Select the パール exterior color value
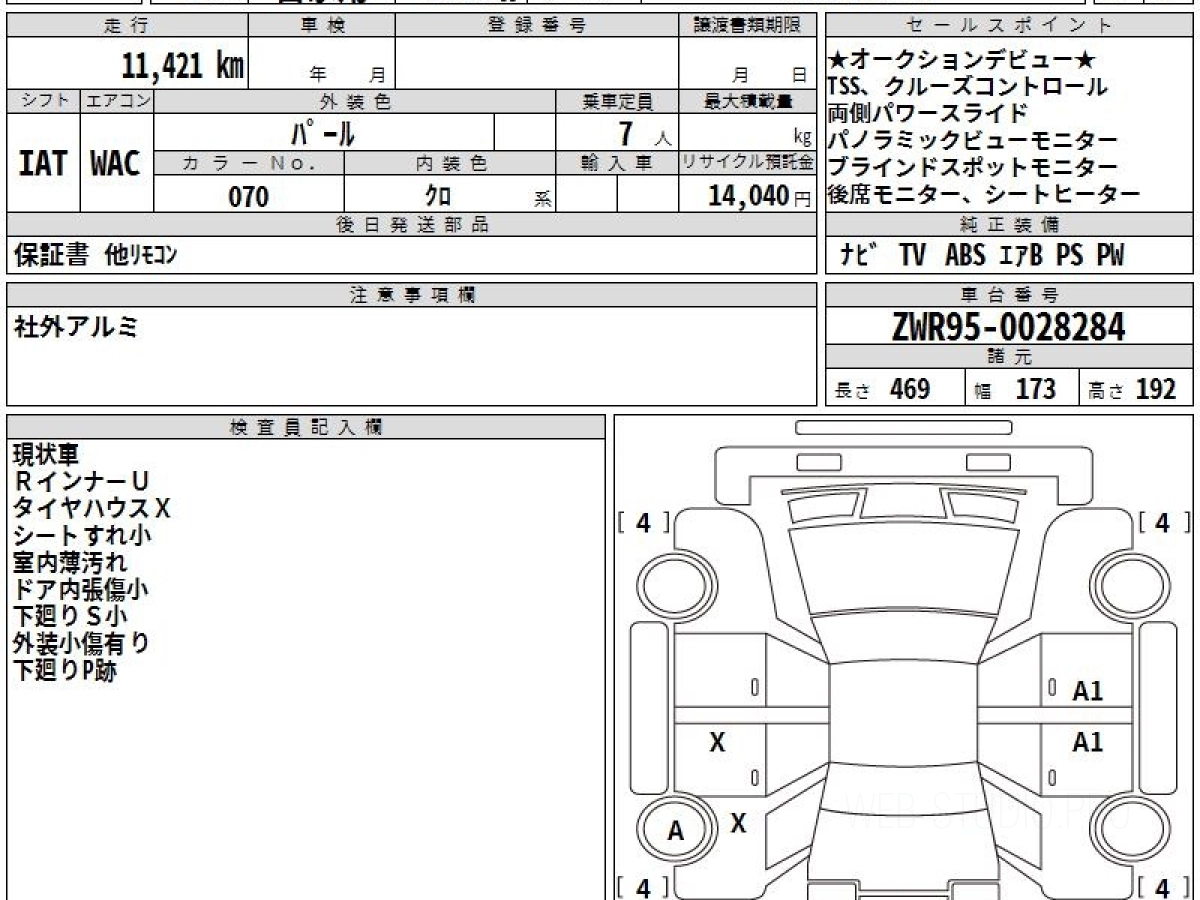The width and height of the screenshot is (1200, 900). 323,132
